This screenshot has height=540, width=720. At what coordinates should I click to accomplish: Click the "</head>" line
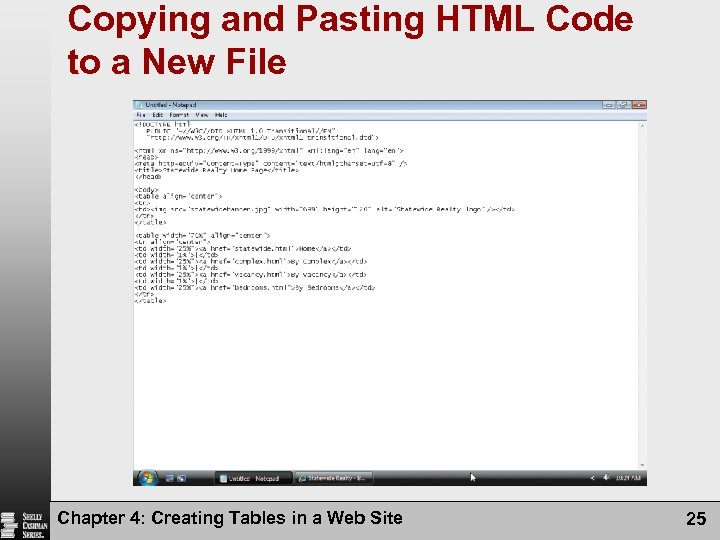coord(148,176)
